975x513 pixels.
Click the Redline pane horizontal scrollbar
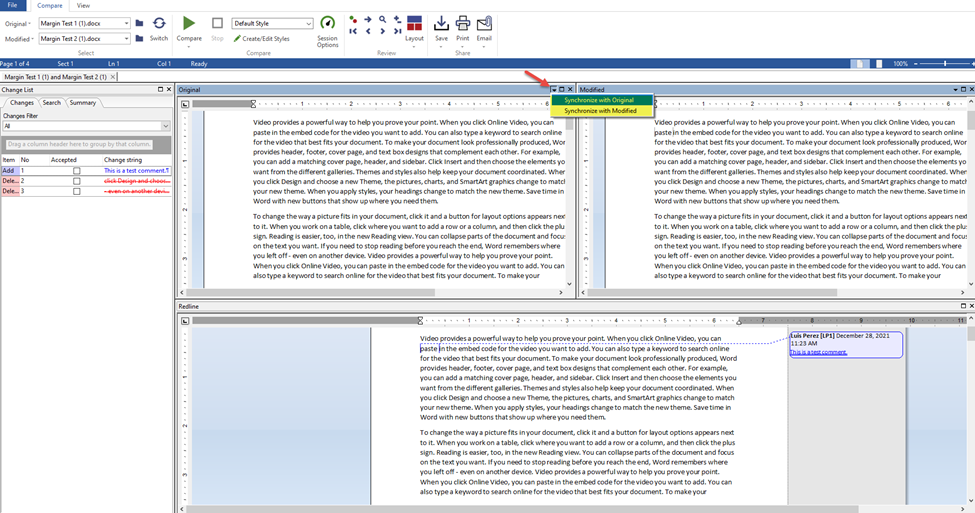522,509
